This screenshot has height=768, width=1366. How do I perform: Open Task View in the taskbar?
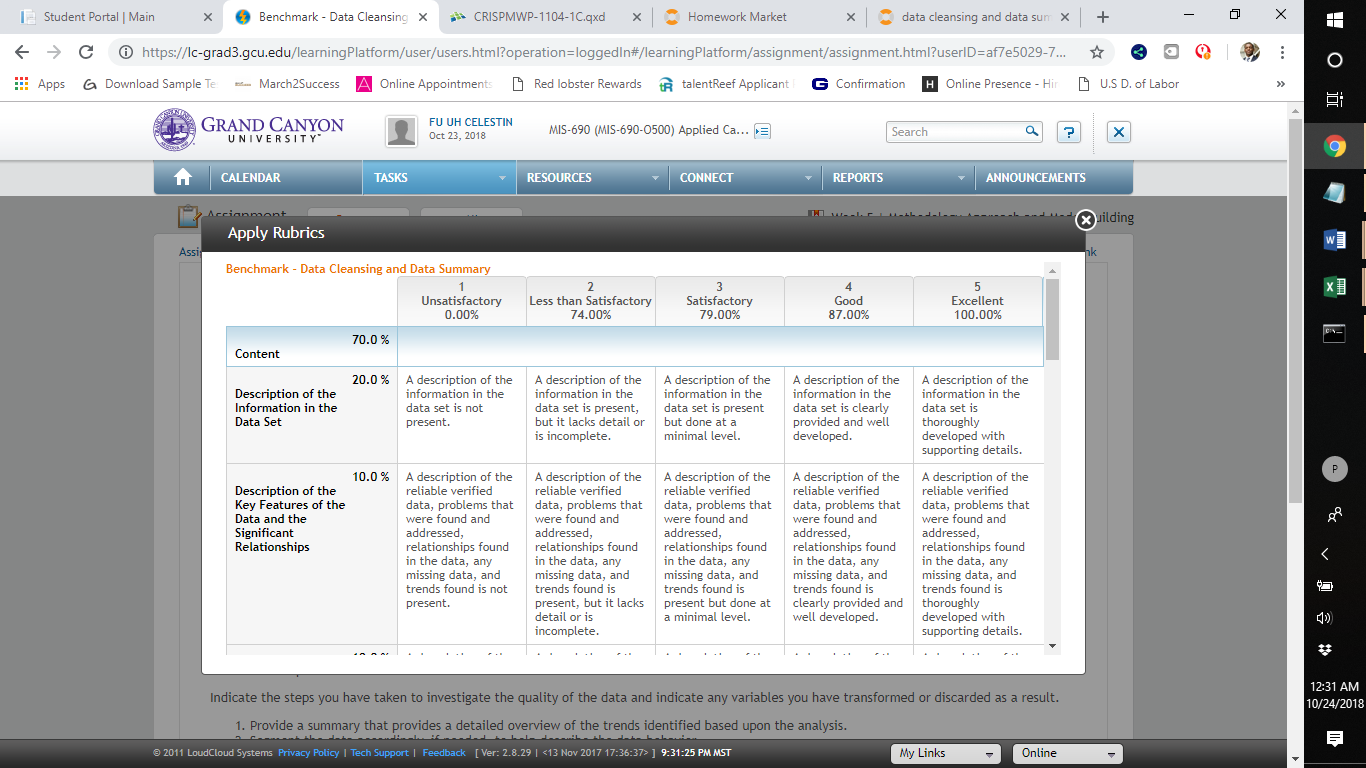[x=1335, y=100]
